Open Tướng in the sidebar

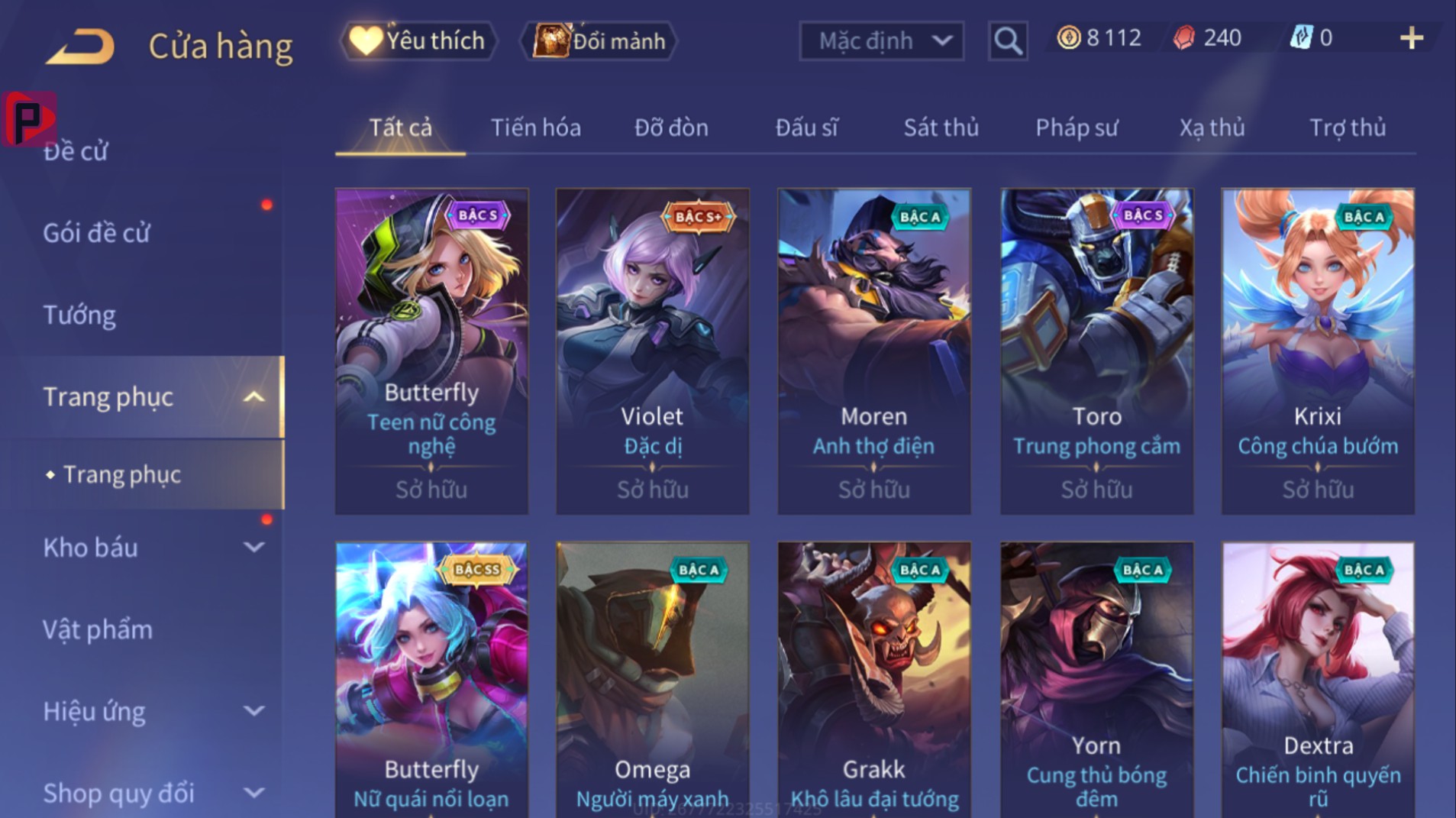79,315
